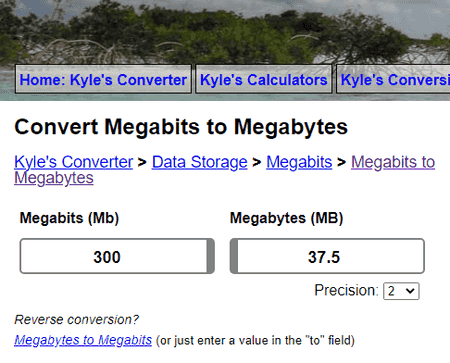
Task: Click the Convert Megabits to Megabytes heading
Action: point(181,127)
